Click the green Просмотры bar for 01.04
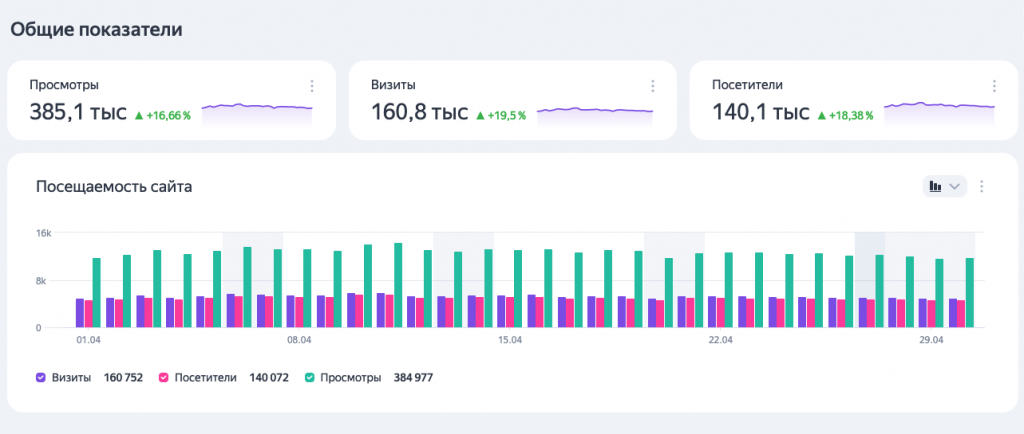 [x=97, y=292]
